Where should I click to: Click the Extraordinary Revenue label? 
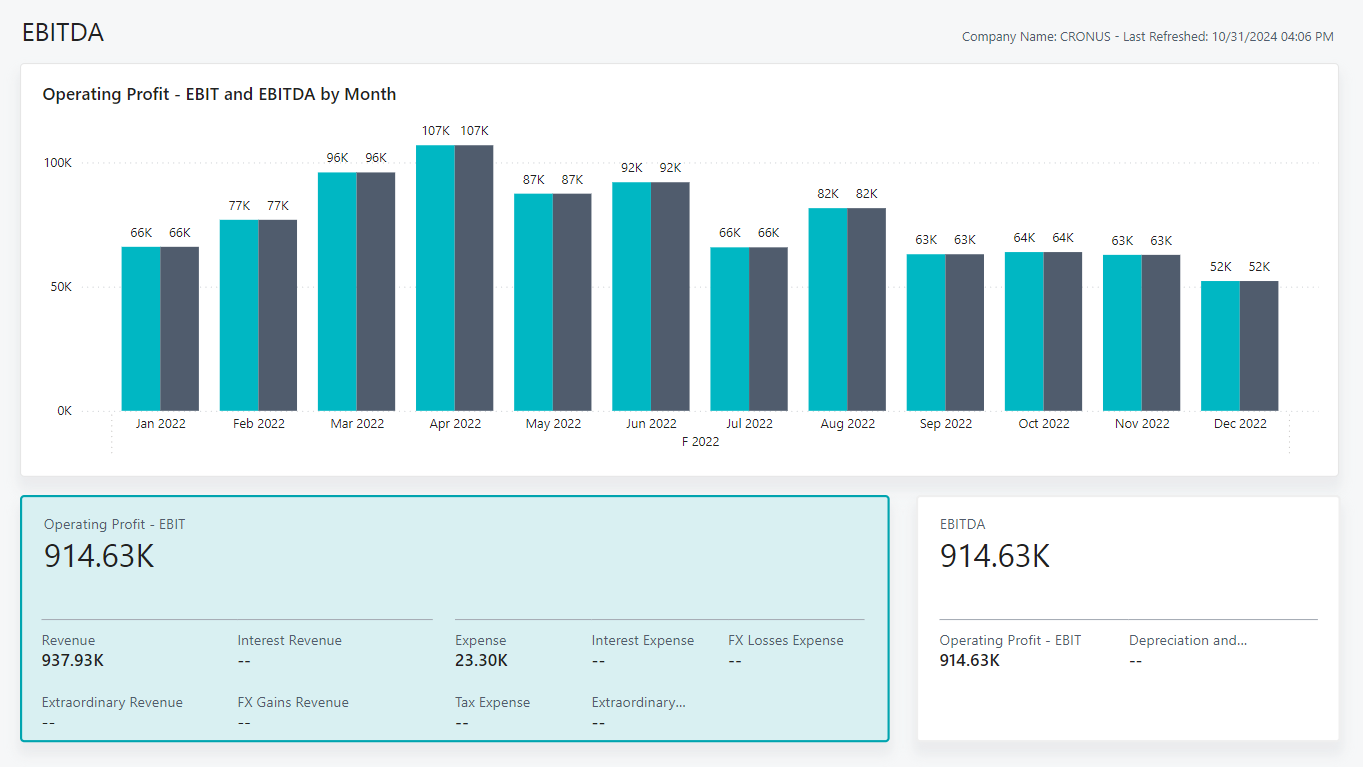point(112,702)
